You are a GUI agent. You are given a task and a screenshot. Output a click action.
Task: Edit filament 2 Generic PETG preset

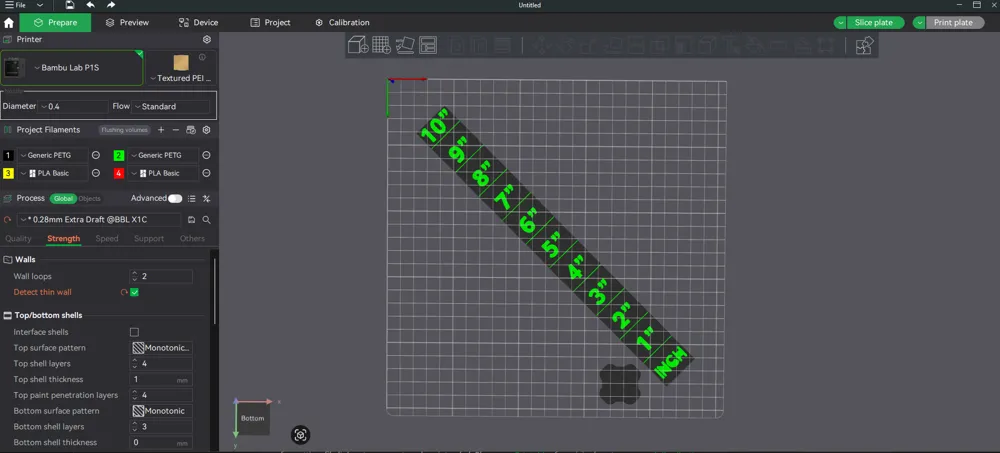tap(207, 155)
